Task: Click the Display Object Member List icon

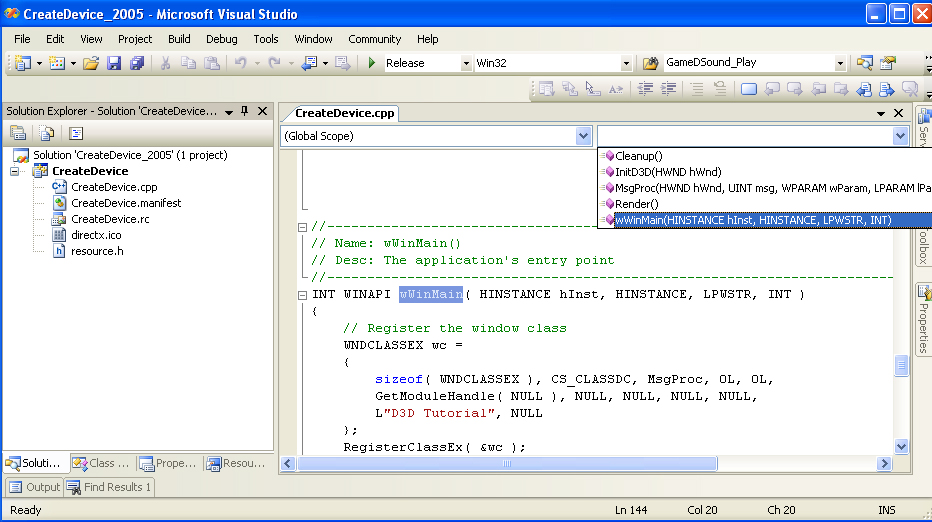Action: point(546,89)
